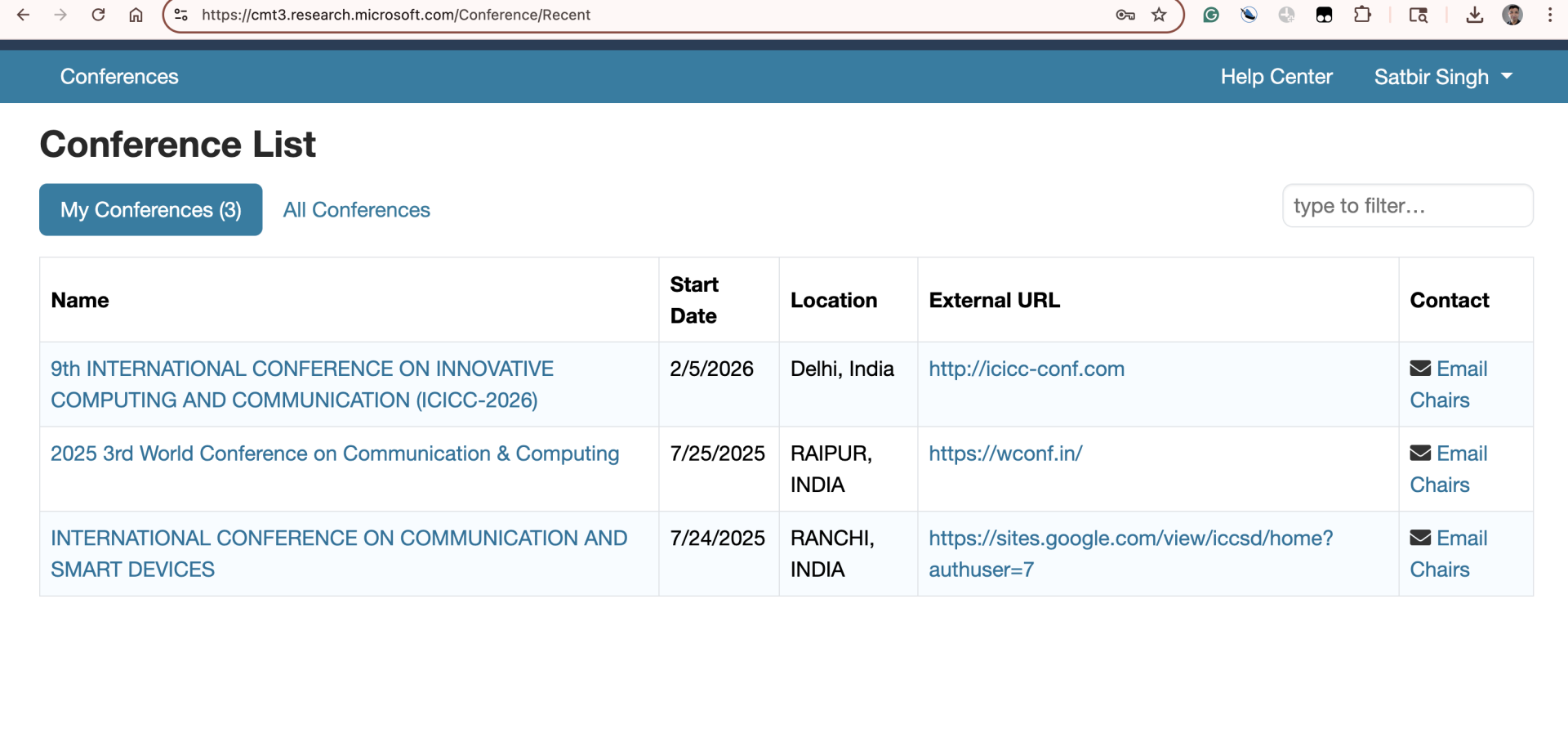Switch to the All Conferences tab
This screenshot has height=733, width=1568.
click(x=356, y=210)
